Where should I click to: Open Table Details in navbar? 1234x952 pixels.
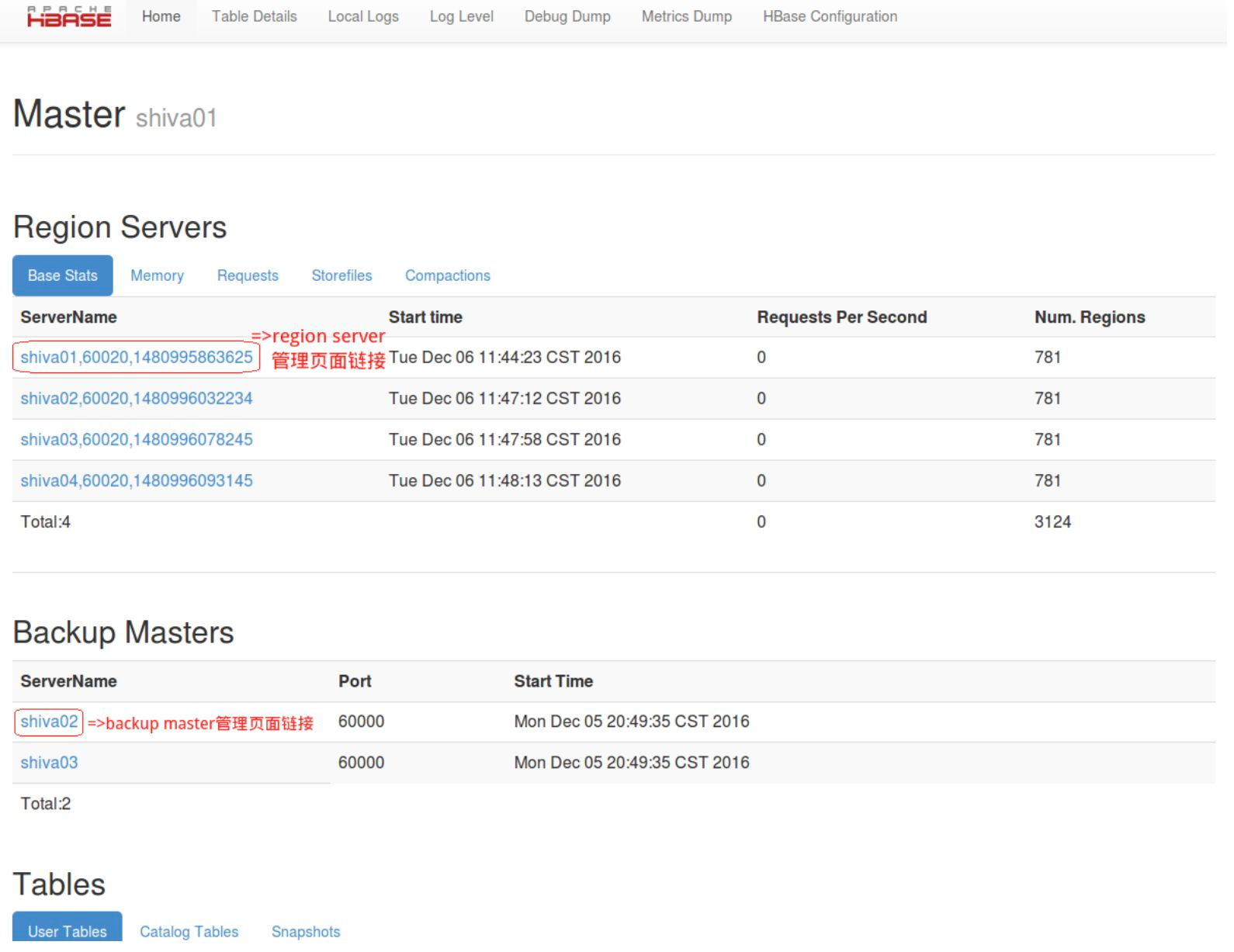pos(255,16)
